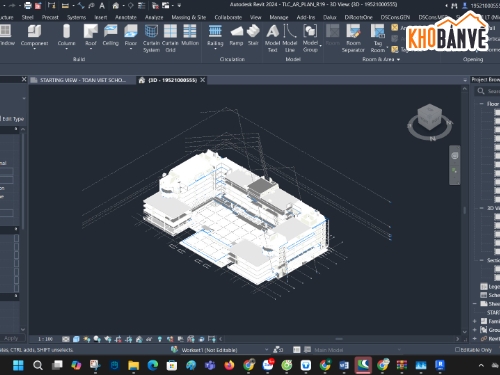Open the full navigation wheel on navigation bar
Viewport: 500px width, 375px height.
coord(455,156)
